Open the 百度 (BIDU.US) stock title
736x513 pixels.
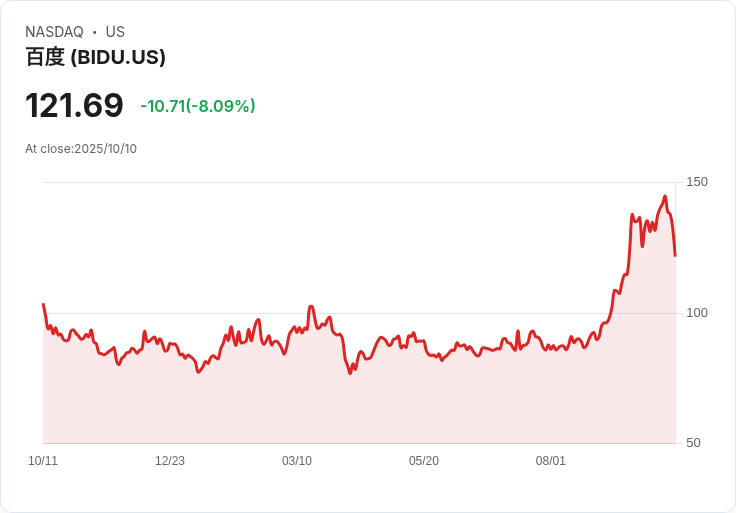click(95, 57)
